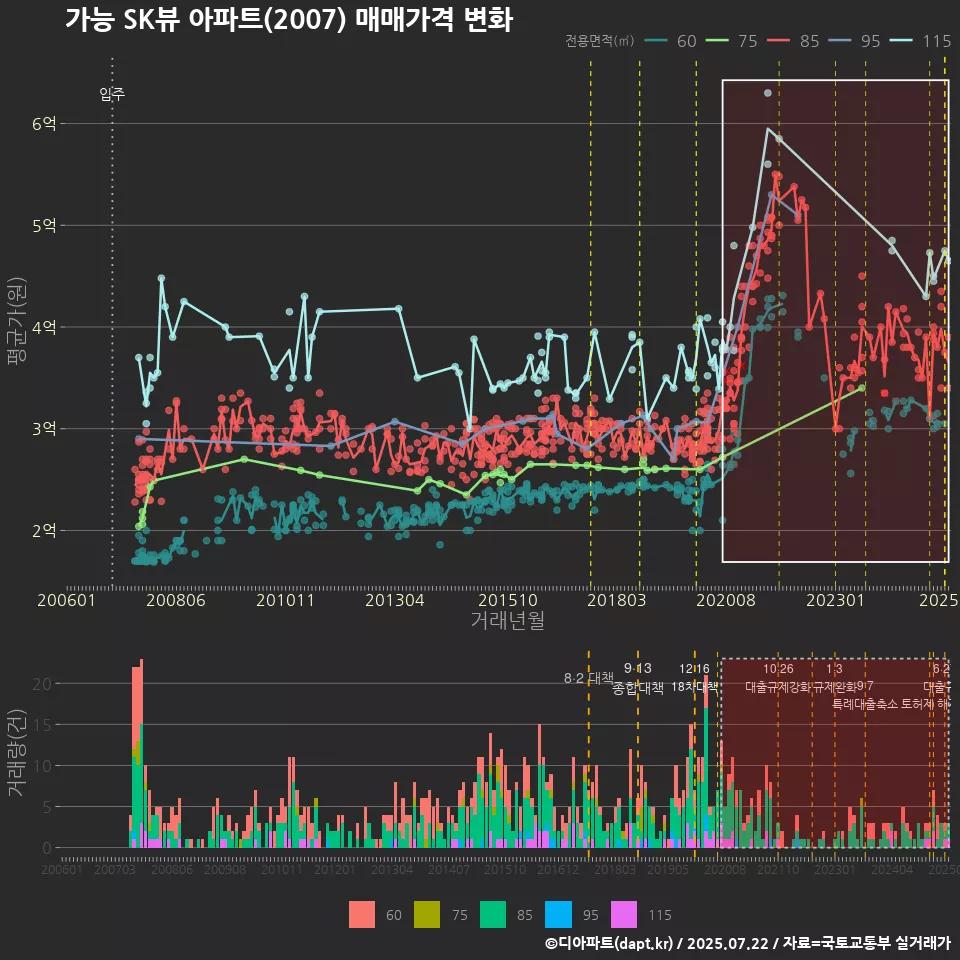The image size is (960, 960).
Task: Select the 60 line entry in top legend
Action: click(x=670, y=41)
